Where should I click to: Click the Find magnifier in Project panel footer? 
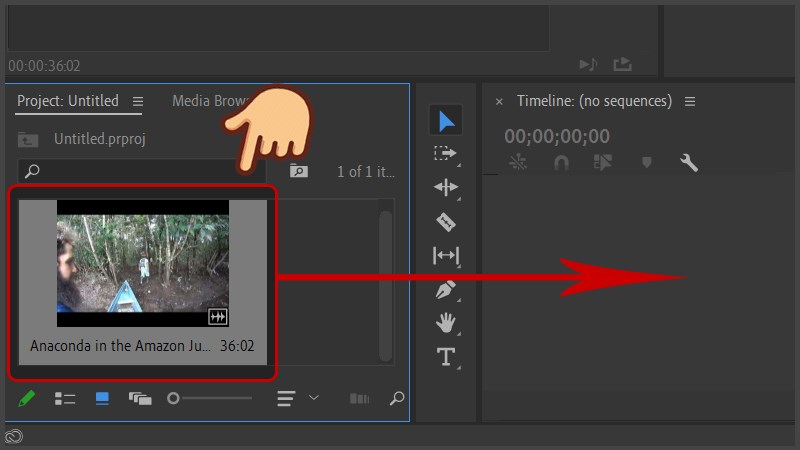click(x=397, y=398)
